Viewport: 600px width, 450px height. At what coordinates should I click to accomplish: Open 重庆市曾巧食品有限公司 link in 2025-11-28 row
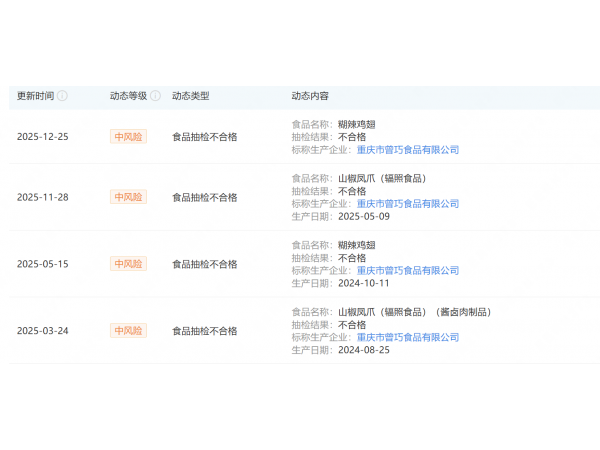[408, 204]
